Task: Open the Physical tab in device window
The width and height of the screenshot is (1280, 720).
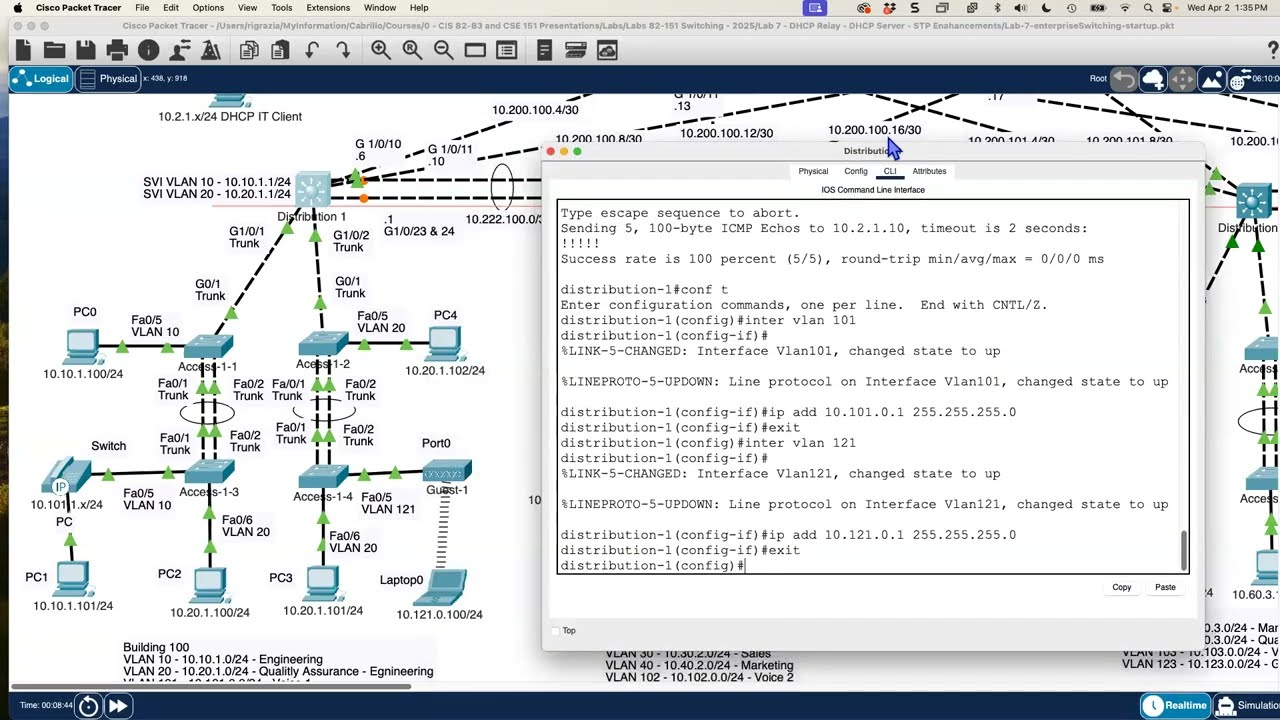Action: pyautogui.click(x=813, y=171)
